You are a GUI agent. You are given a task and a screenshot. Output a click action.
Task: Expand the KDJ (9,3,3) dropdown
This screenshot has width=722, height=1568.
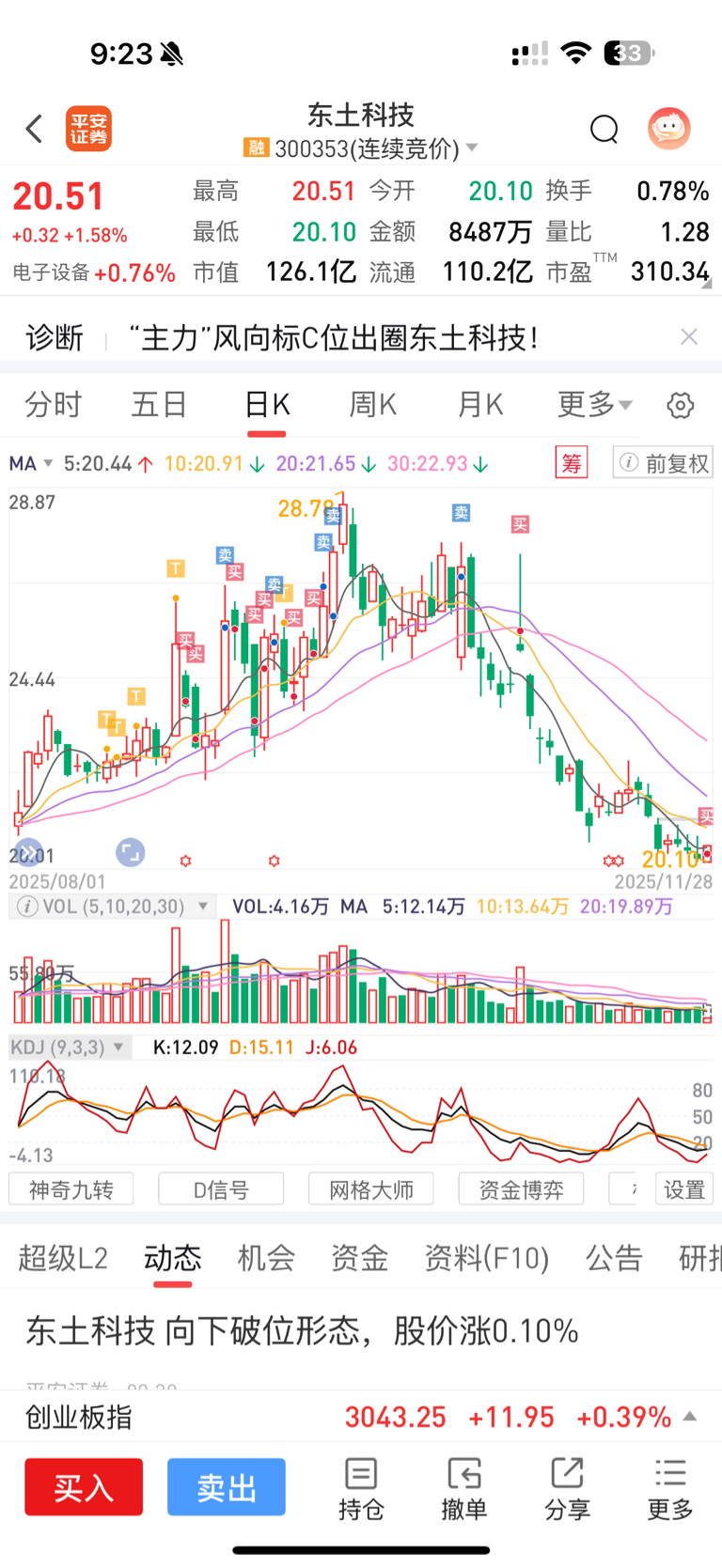click(118, 1048)
